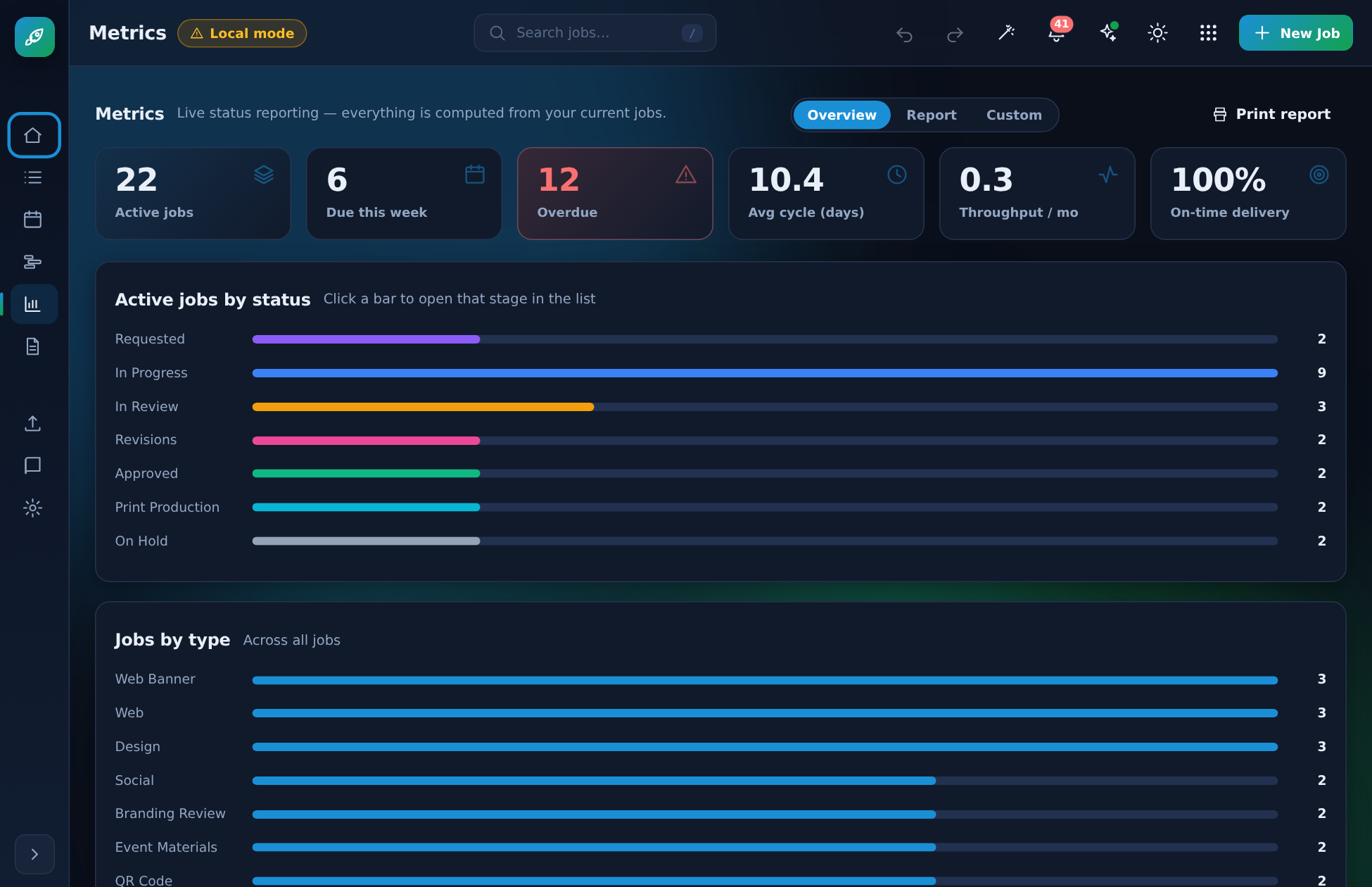The width and height of the screenshot is (1372, 887).
Task: Click the printer icon beside Print report
Action: coord(1220,114)
